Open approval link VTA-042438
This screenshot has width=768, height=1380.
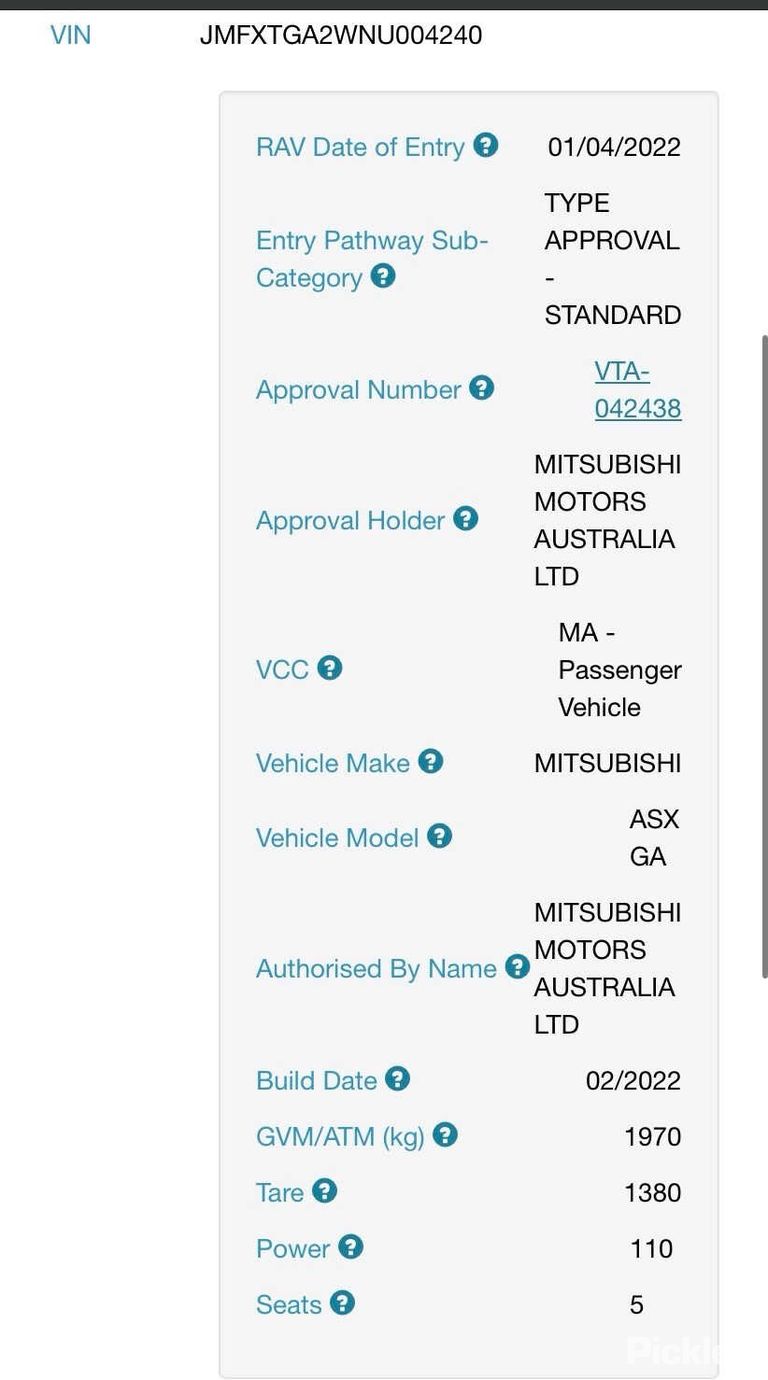click(x=638, y=390)
